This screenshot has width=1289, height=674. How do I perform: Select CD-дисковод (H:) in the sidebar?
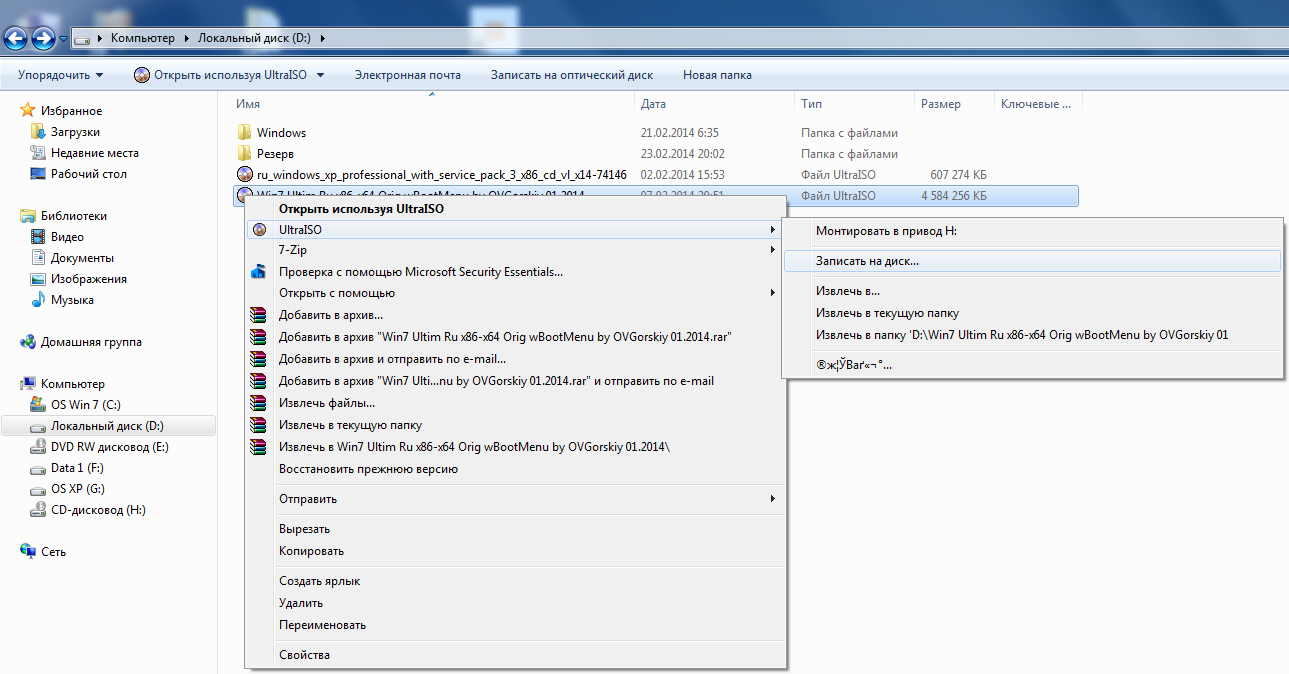point(98,510)
